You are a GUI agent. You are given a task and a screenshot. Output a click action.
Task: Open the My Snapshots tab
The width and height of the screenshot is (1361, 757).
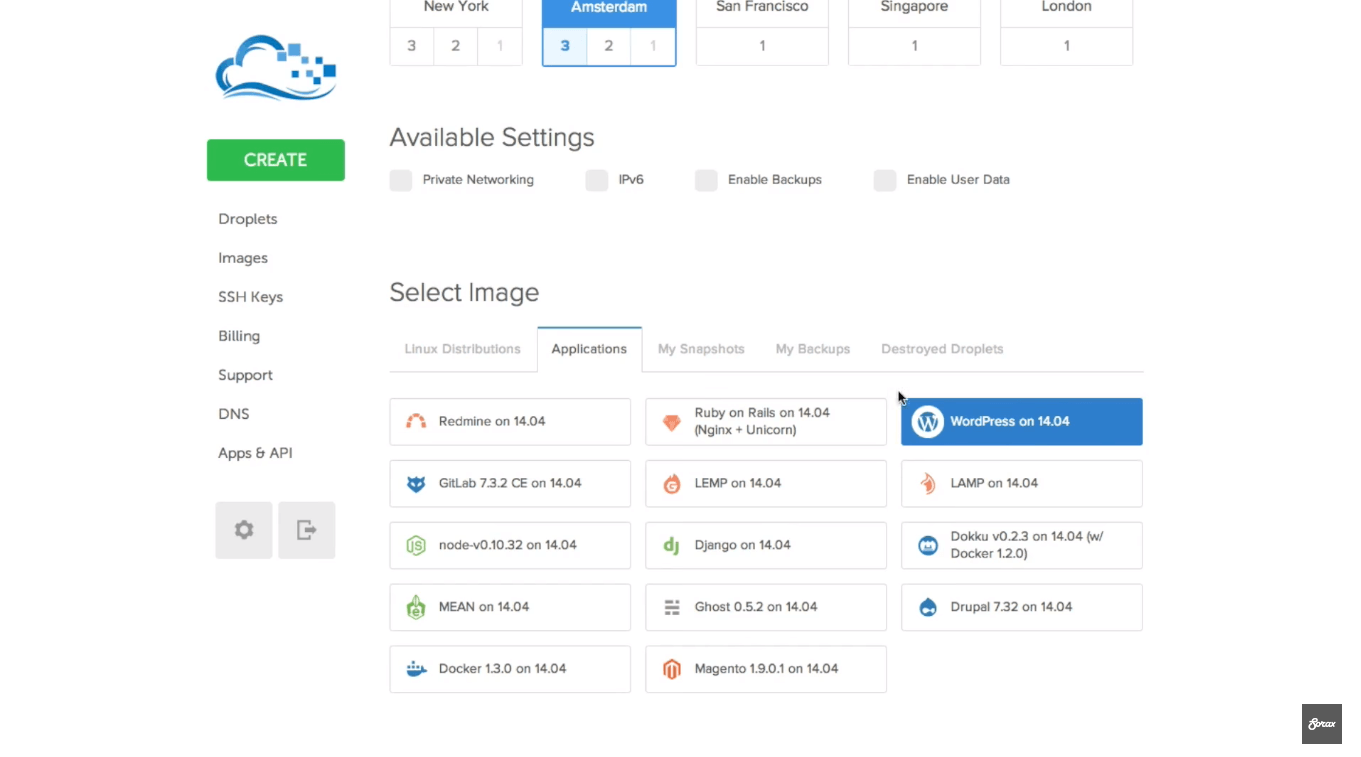pyautogui.click(x=701, y=349)
